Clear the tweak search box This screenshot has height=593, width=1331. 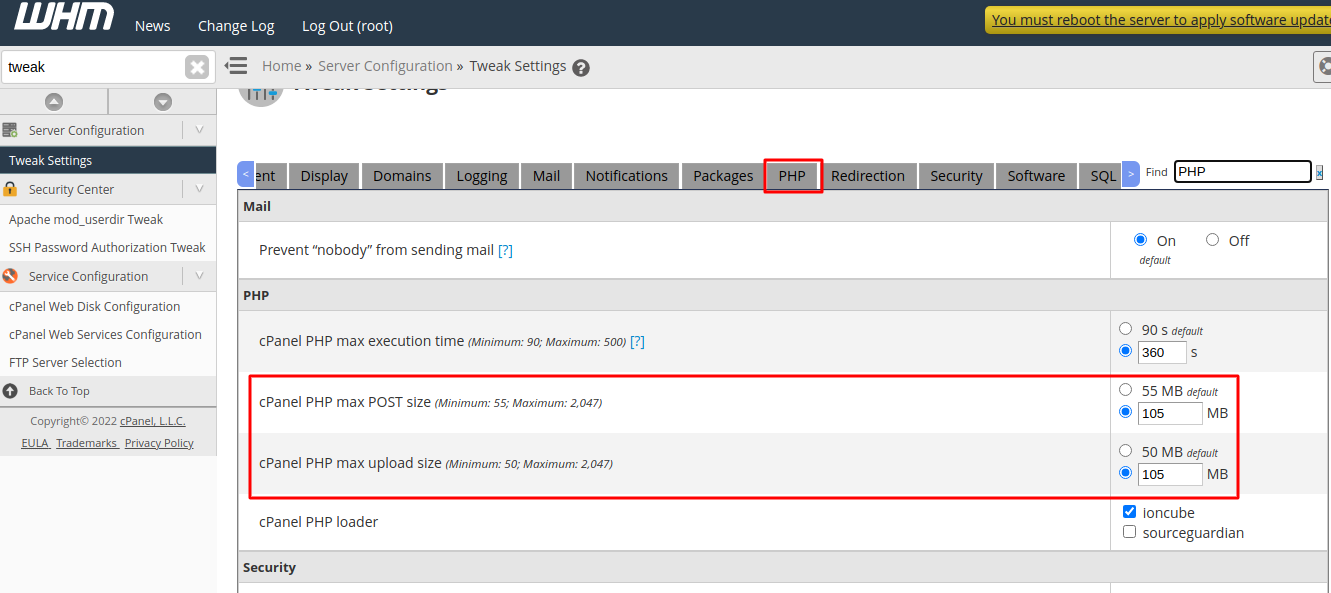tap(197, 67)
